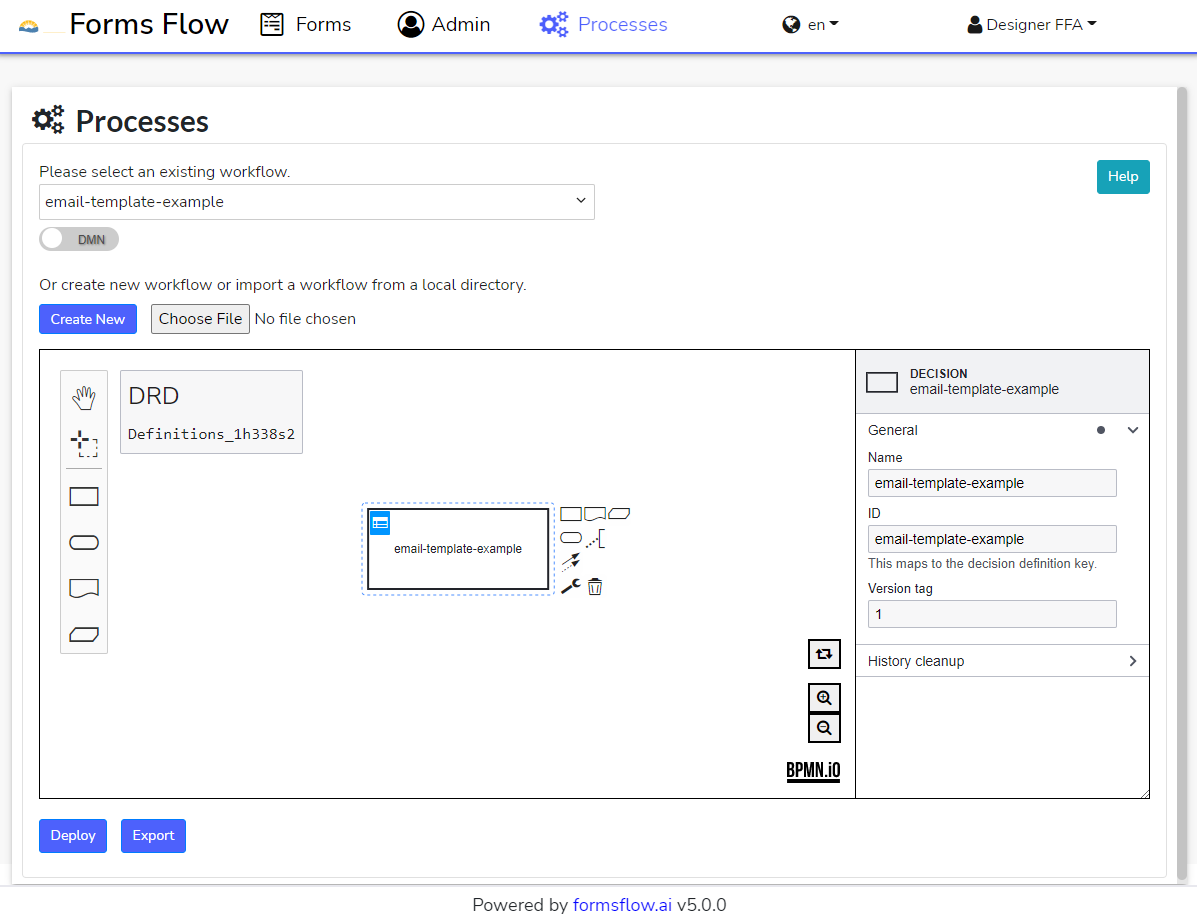Open the en language dropdown
Viewport: 1197px width, 916px height.
(810, 25)
